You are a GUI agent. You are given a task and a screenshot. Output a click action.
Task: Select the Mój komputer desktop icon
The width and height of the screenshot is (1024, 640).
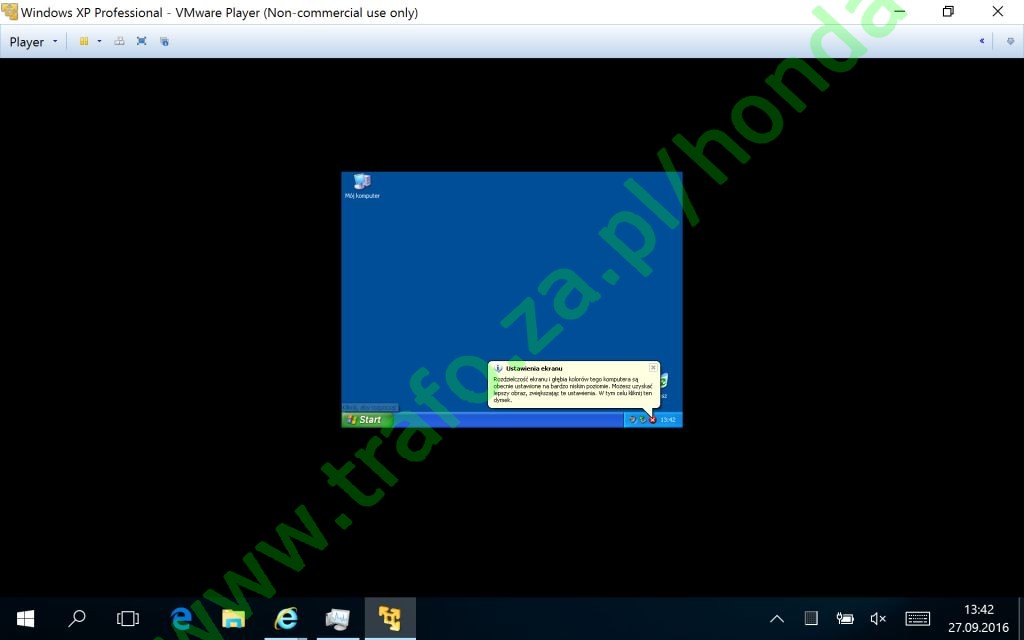click(362, 186)
